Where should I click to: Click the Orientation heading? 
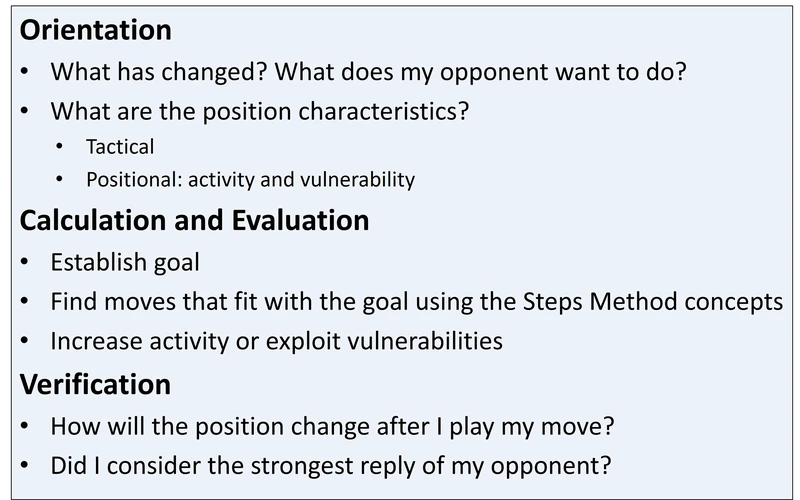coord(96,31)
